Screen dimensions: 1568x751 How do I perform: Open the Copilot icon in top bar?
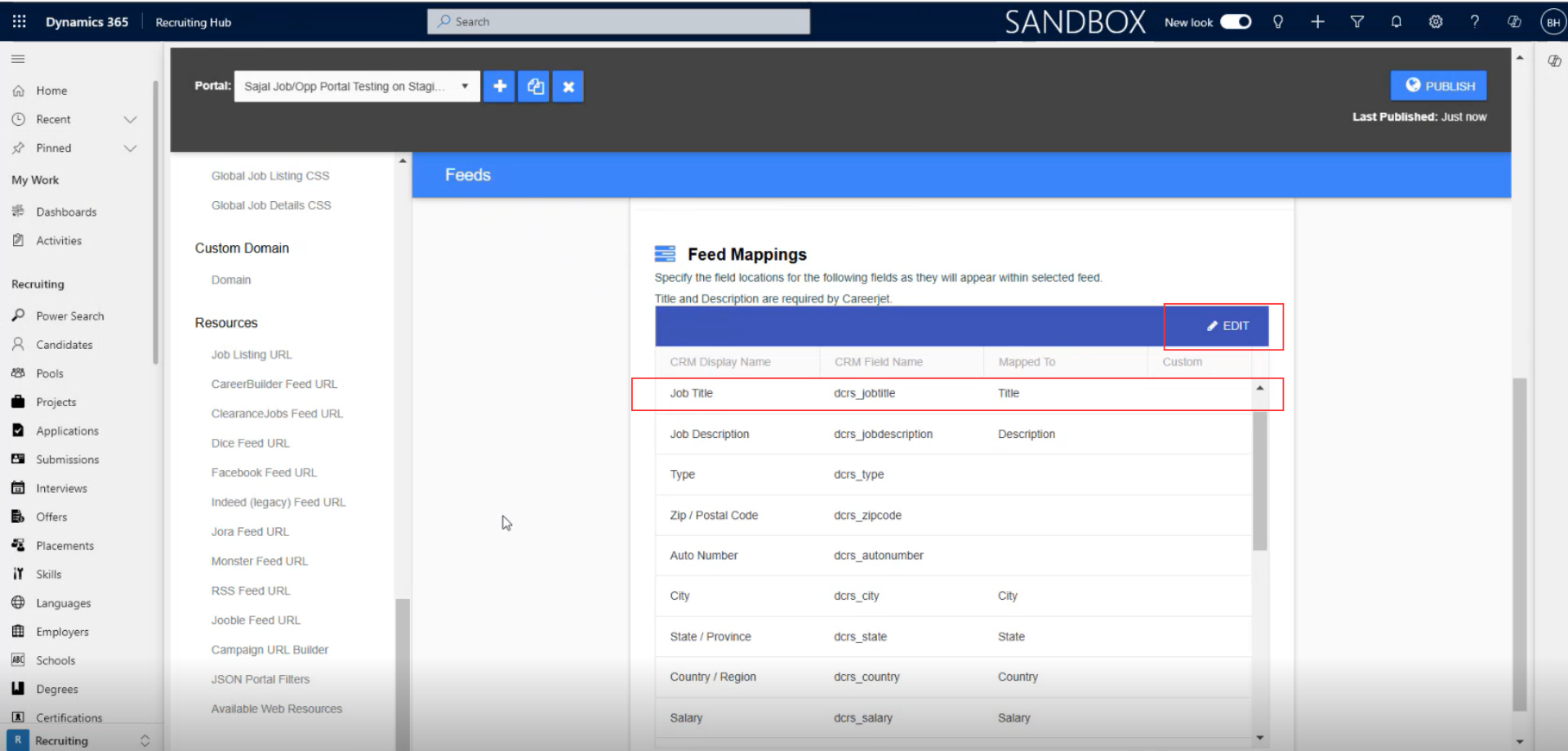(x=1513, y=22)
